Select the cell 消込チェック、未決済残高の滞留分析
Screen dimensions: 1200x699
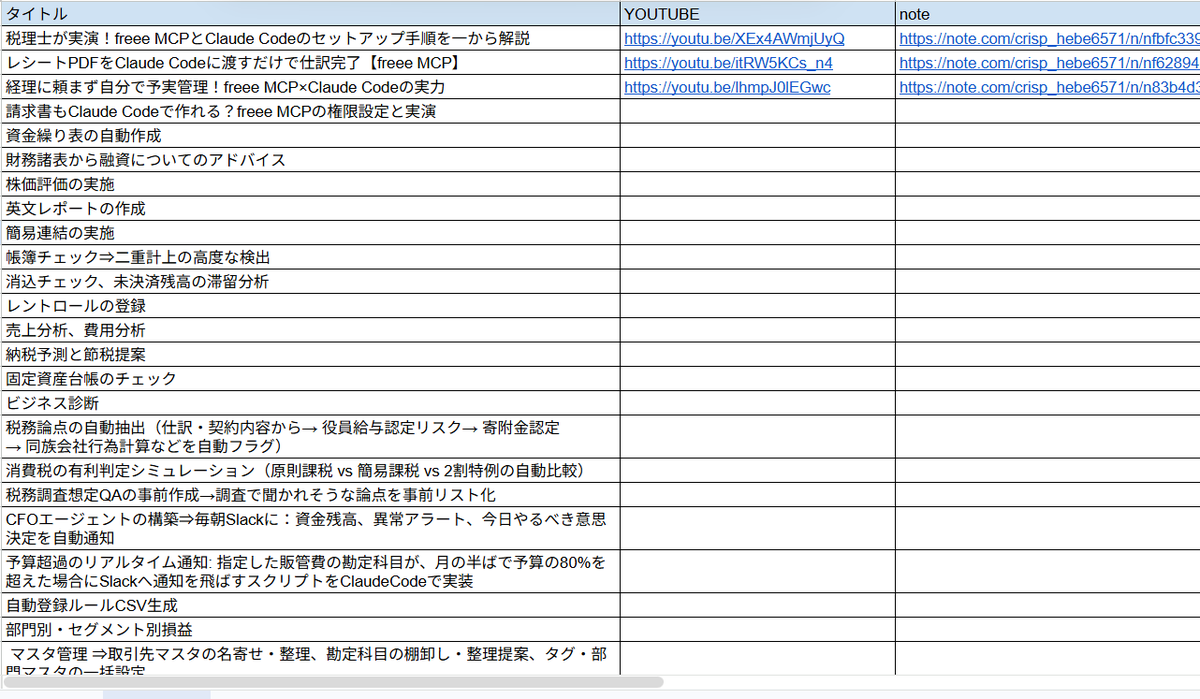(x=310, y=282)
